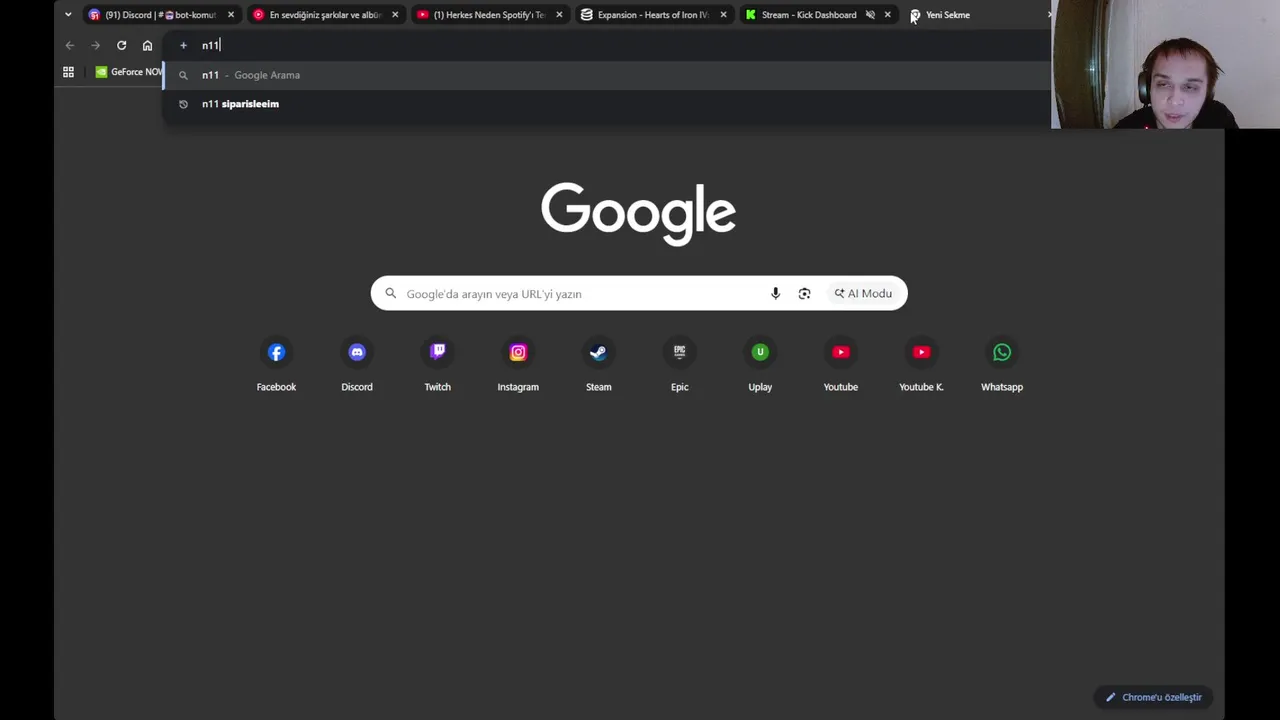The width and height of the screenshot is (1280, 720).
Task: Open the apps grid in bookmarks bar
Action: (x=68, y=72)
